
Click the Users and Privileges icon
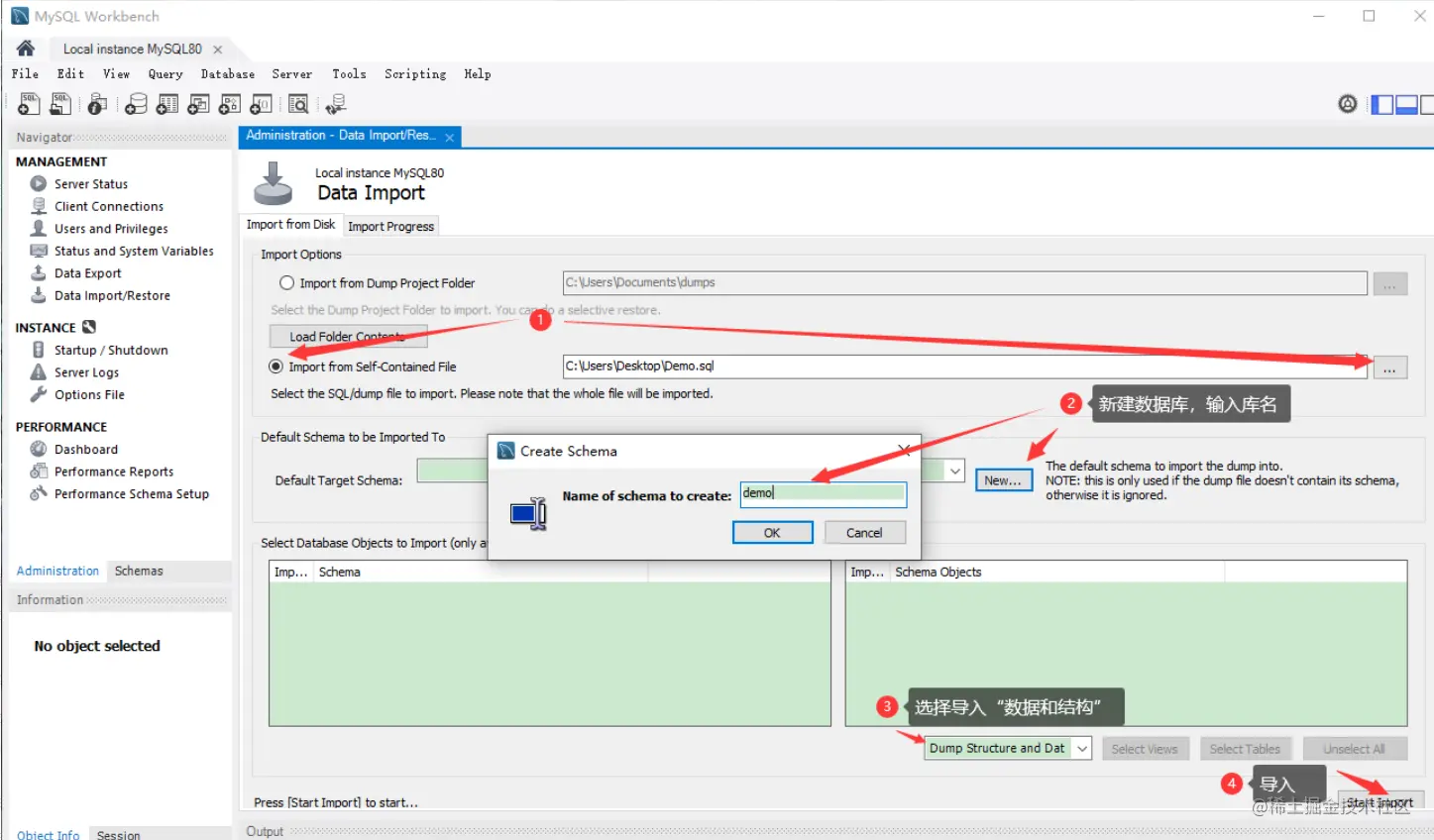click(39, 228)
